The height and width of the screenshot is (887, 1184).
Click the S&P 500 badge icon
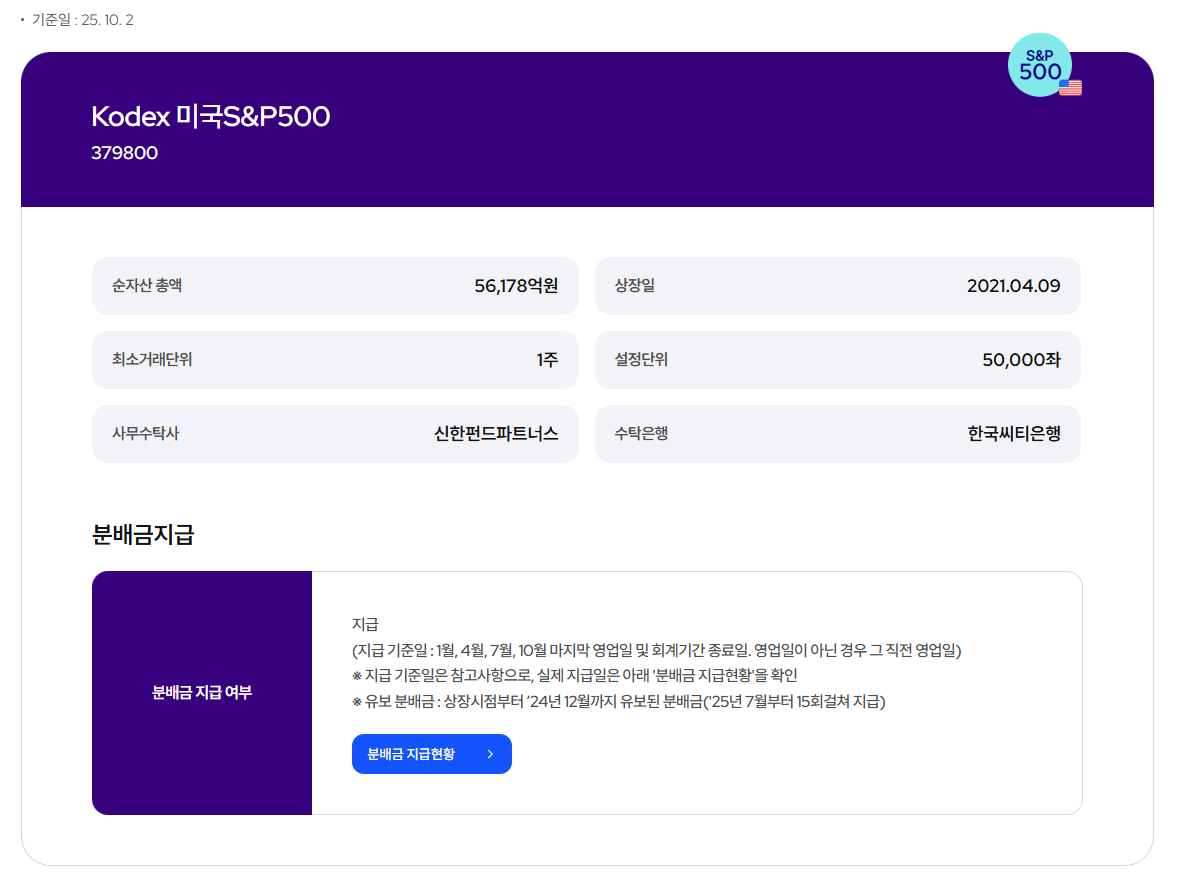[x=1041, y=66]
